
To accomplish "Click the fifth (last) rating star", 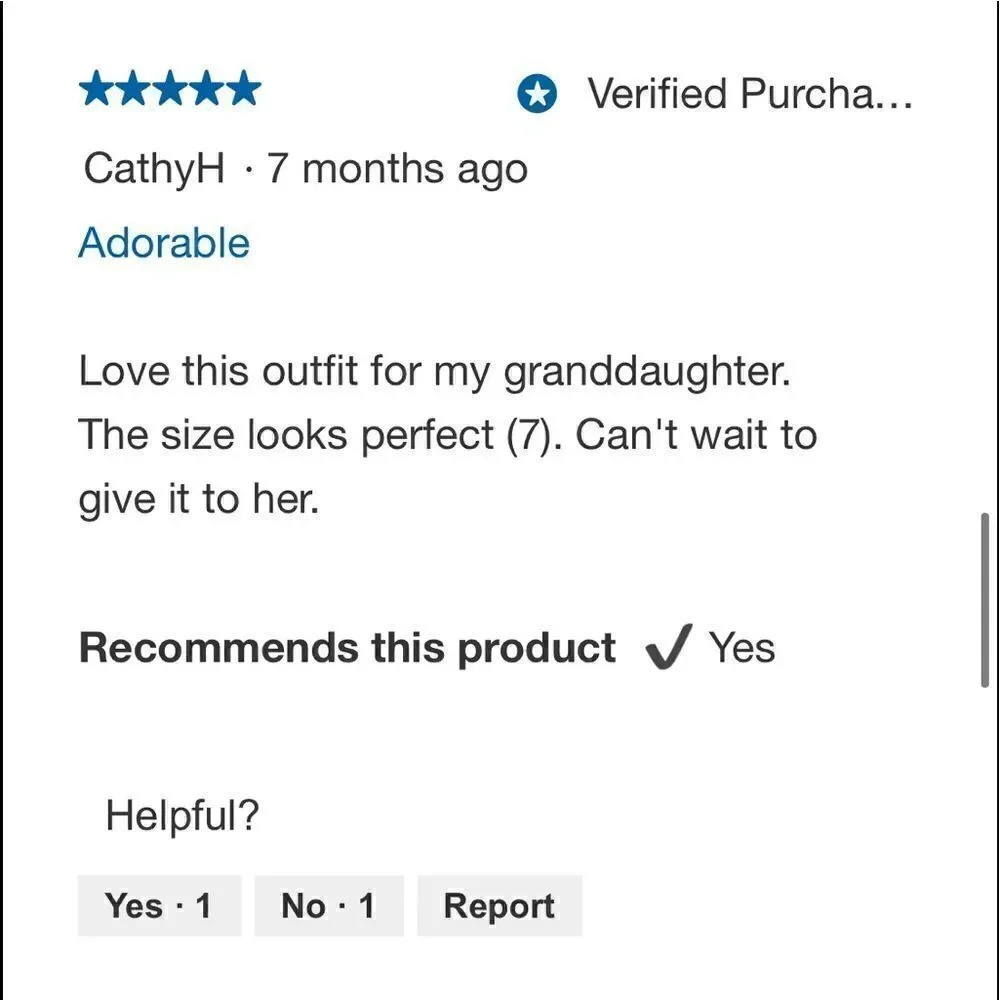I will pyautogui.click(x=243, y=89).
